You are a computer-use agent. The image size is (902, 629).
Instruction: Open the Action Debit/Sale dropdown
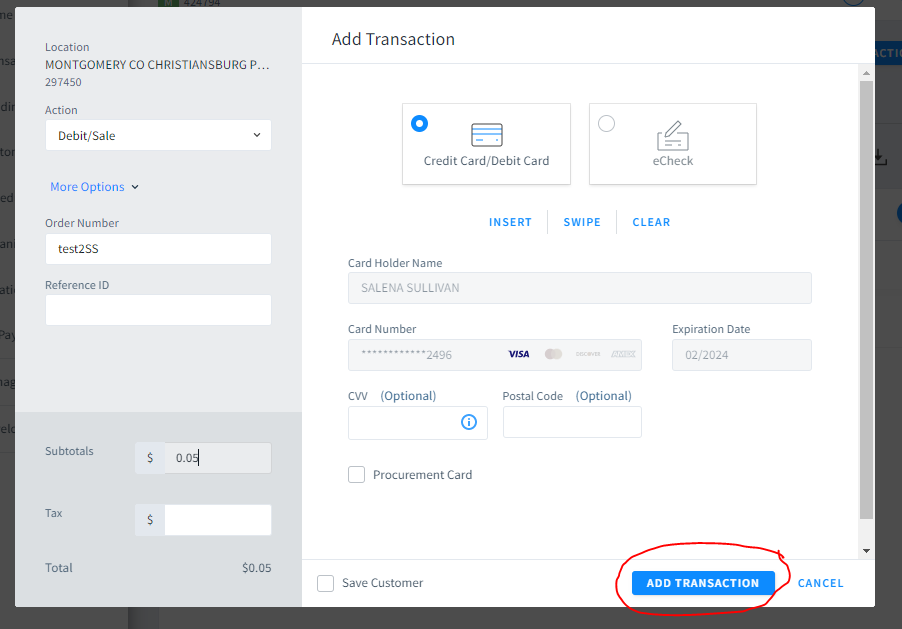(158, 135)
